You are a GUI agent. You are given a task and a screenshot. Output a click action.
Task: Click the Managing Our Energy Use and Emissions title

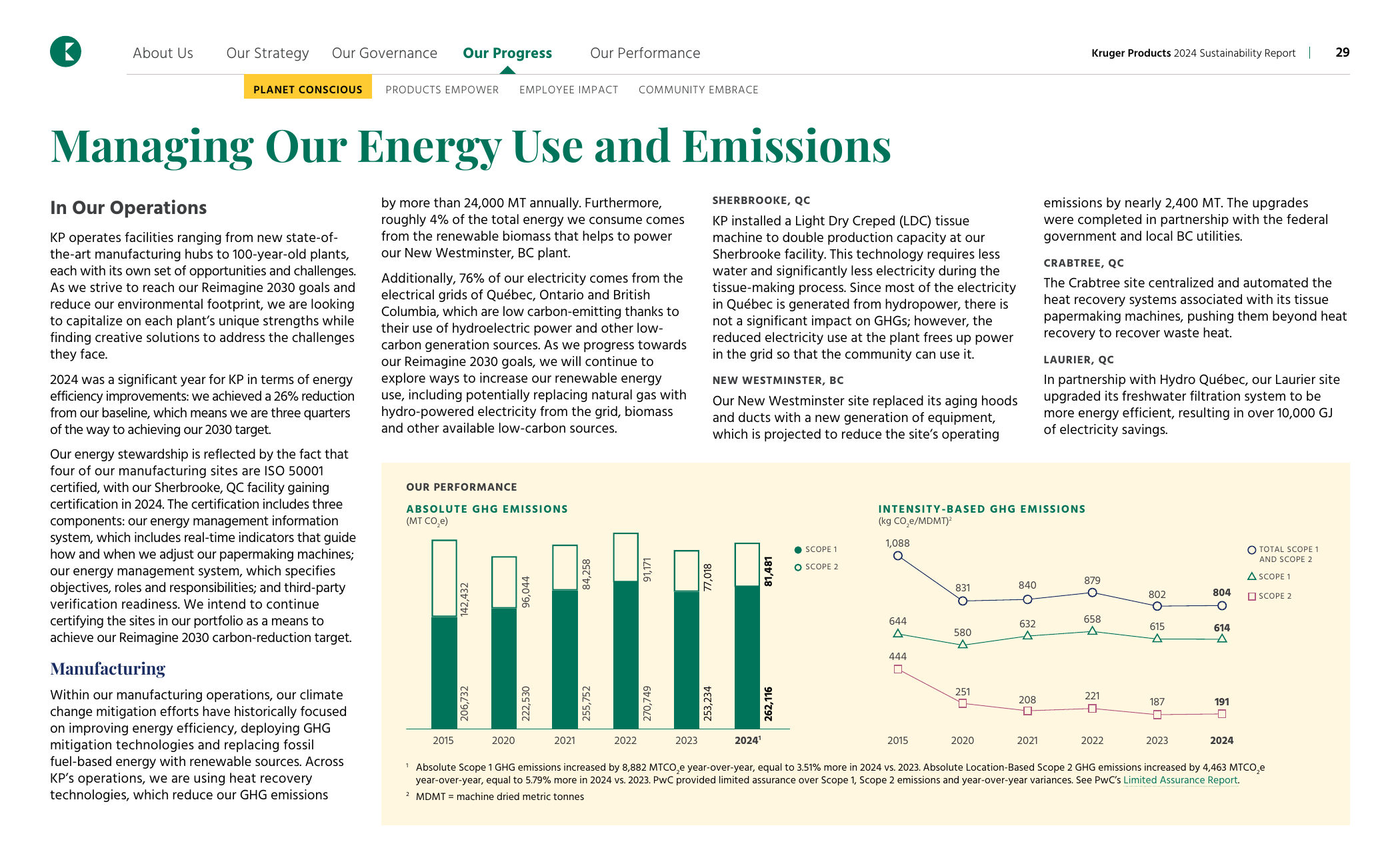click(x=471, y=147)
